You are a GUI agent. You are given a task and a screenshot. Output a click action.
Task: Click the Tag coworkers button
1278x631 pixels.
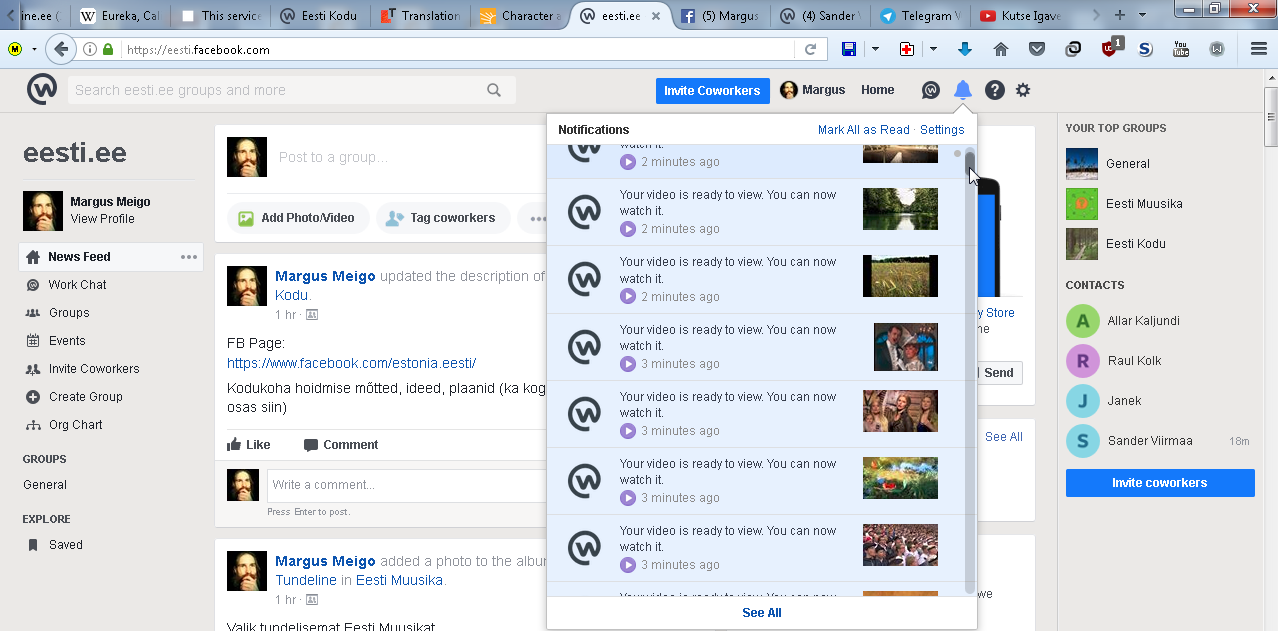(x=442, y=218)
